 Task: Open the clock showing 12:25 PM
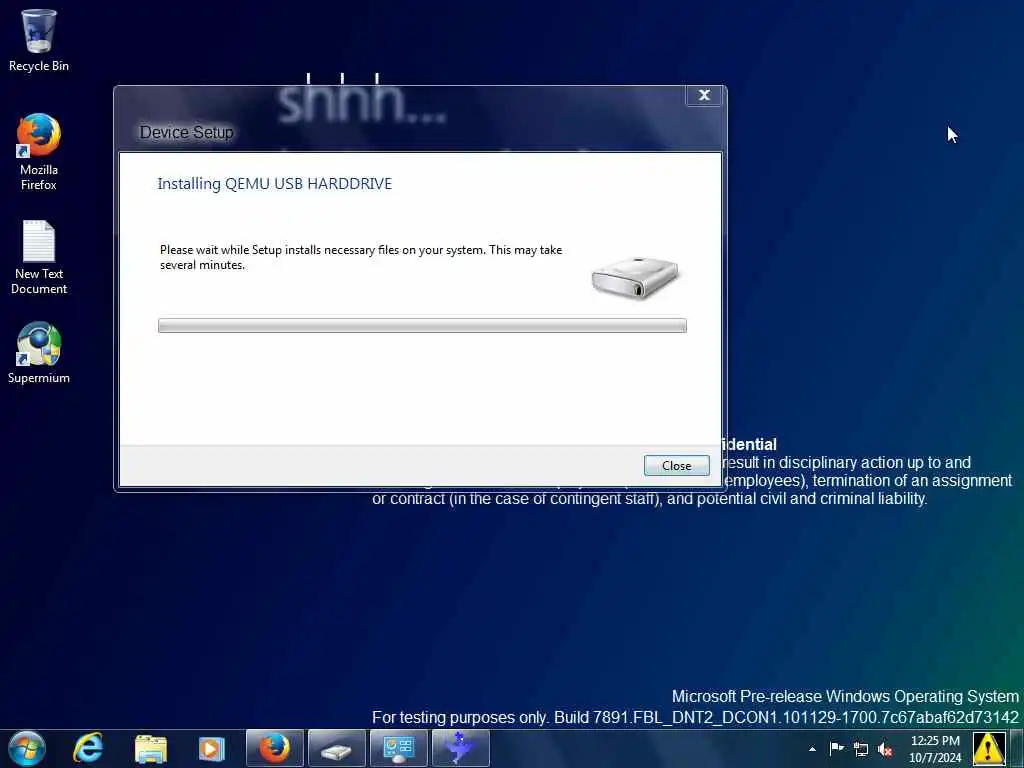(935, 749)
